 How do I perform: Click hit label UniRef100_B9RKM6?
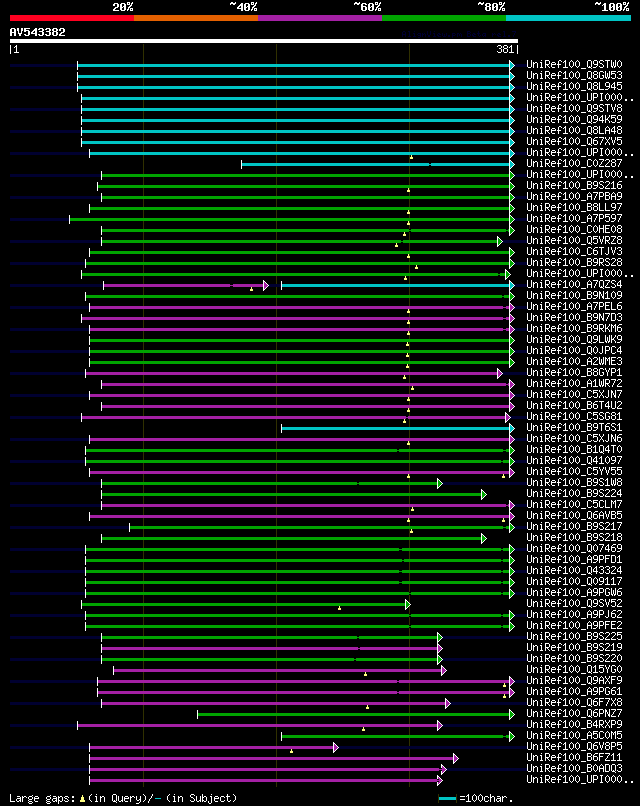pos(574,328)
